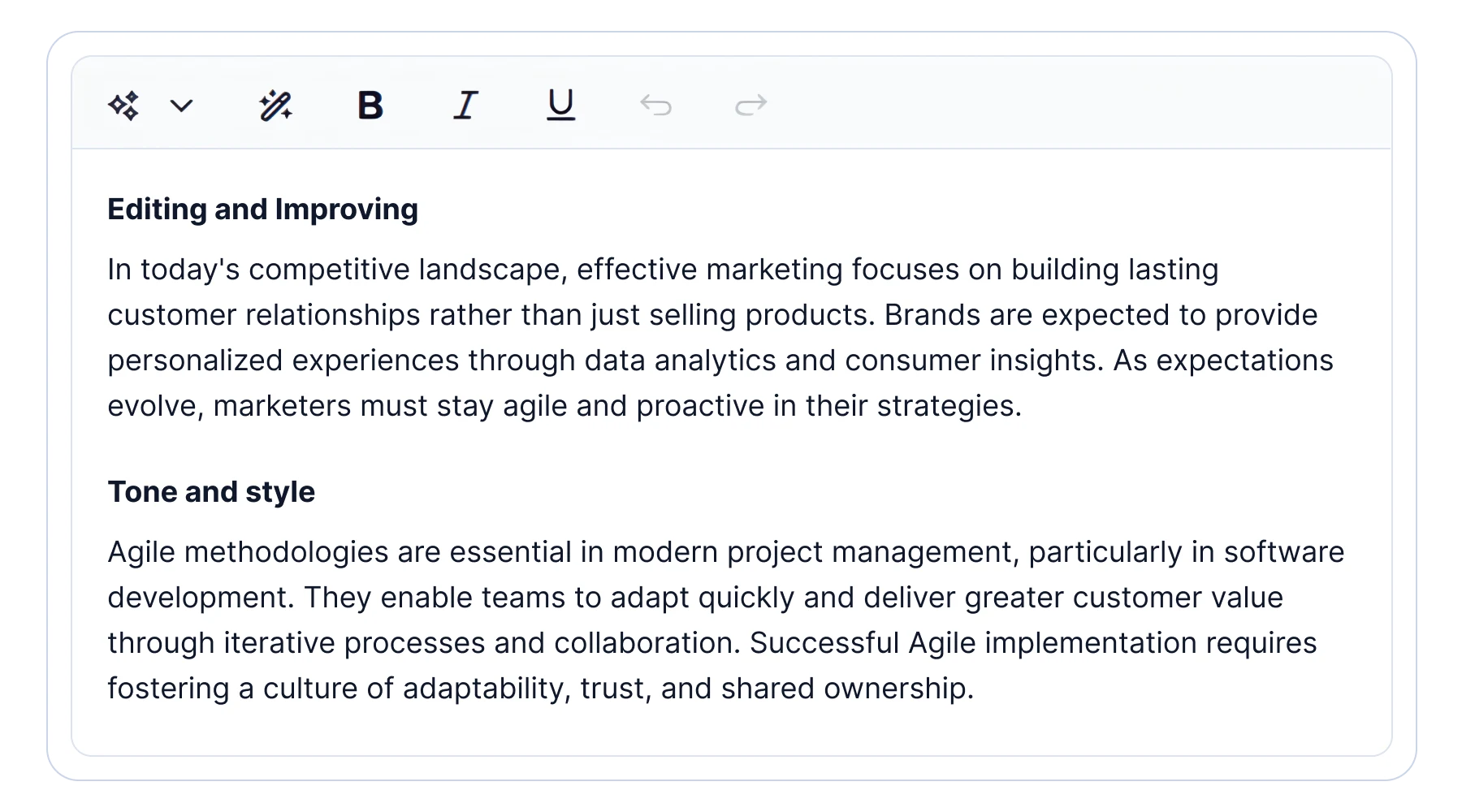Expand the menu beside the sparkles icon
Viewport: 1462px width, 812px height.
coord(180,106)
